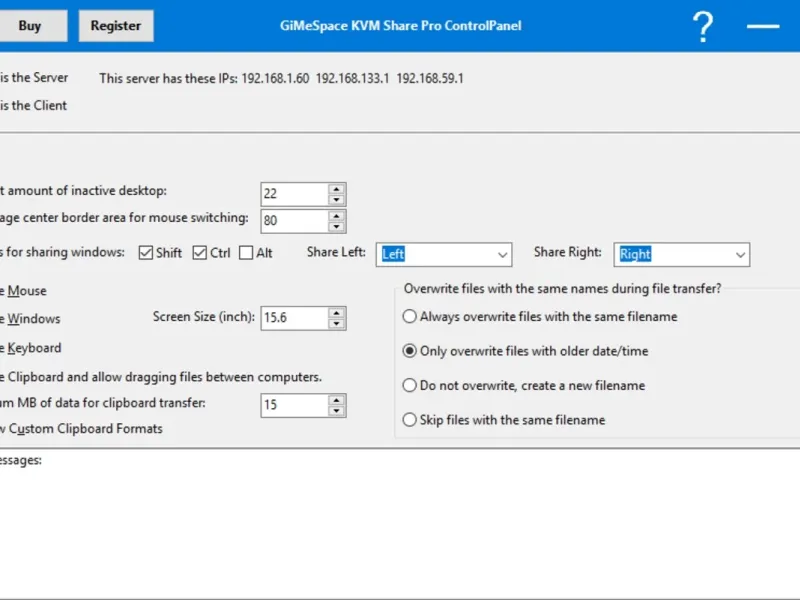Open the help question mark icon

703,27
